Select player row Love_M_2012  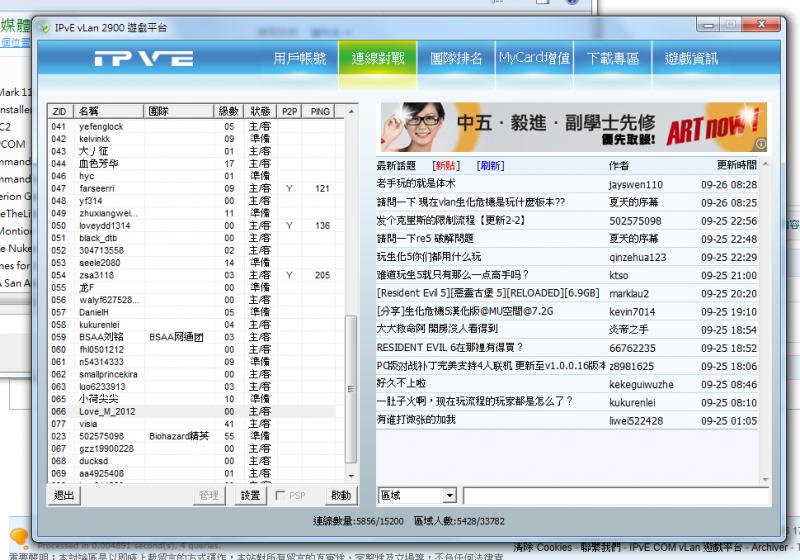192,411
